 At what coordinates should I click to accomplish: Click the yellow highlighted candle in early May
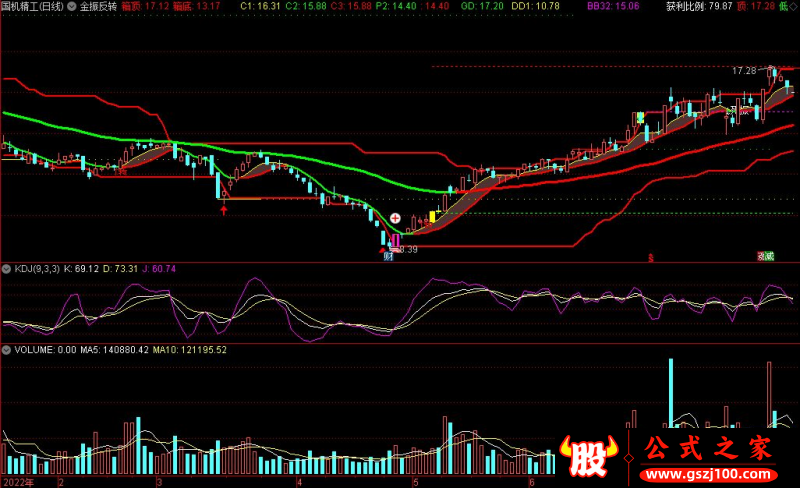pyautogui.click(x=432, y=216)
